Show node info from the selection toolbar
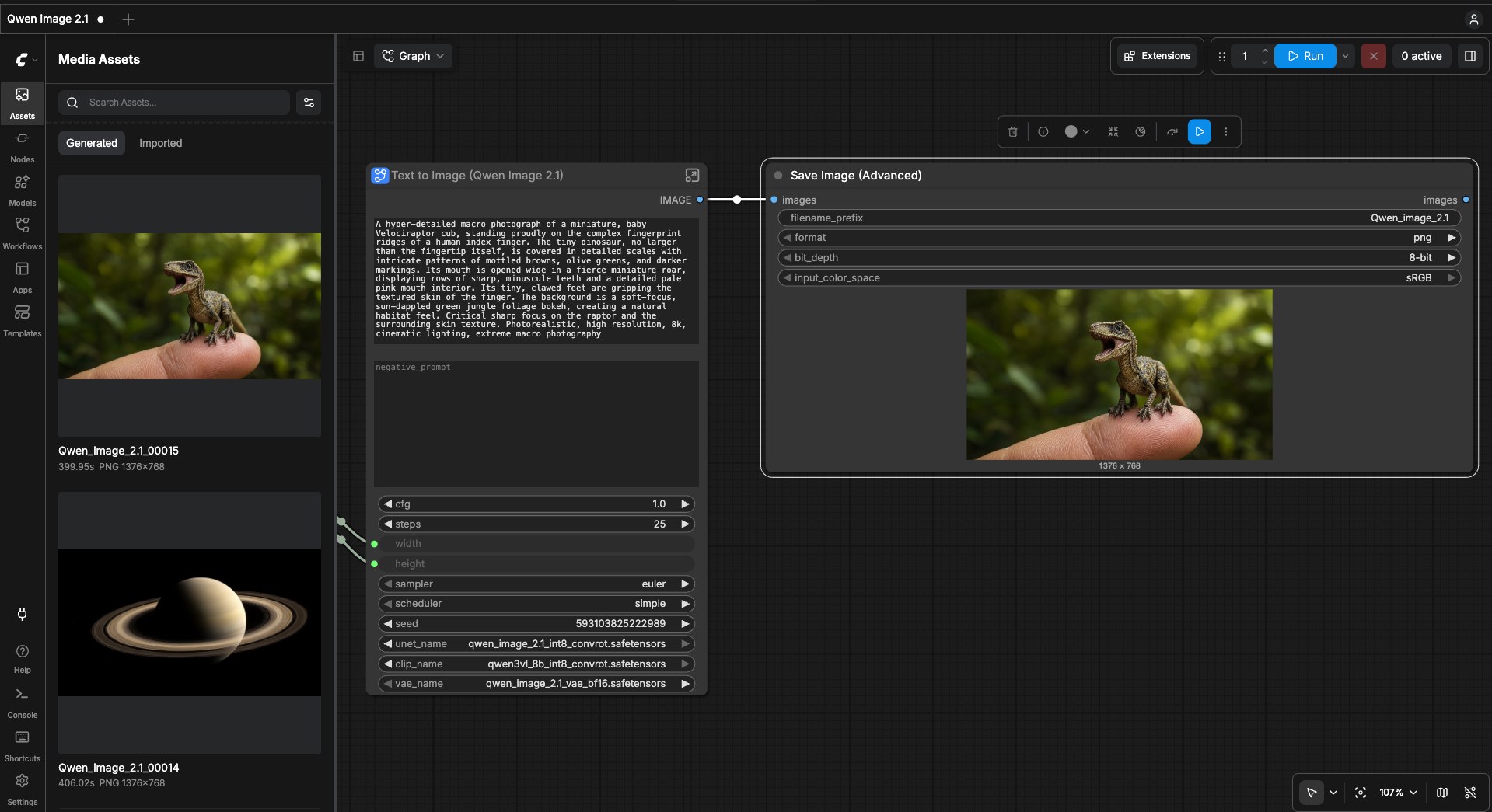 click(1043, 132)
